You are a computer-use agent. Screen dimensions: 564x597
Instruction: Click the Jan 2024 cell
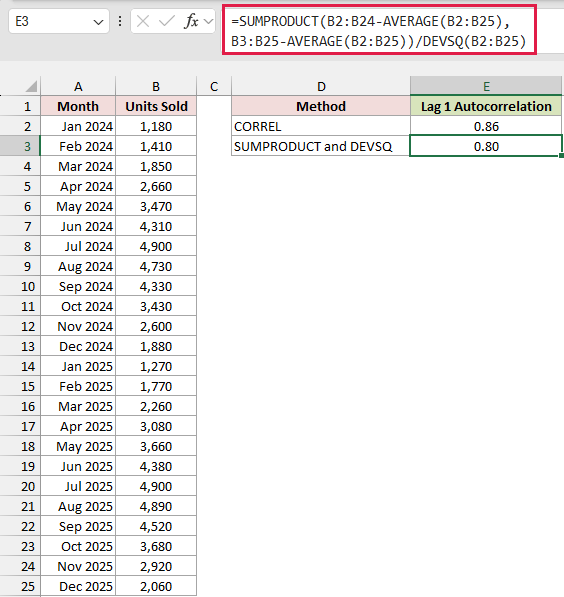tap(78, 126)
